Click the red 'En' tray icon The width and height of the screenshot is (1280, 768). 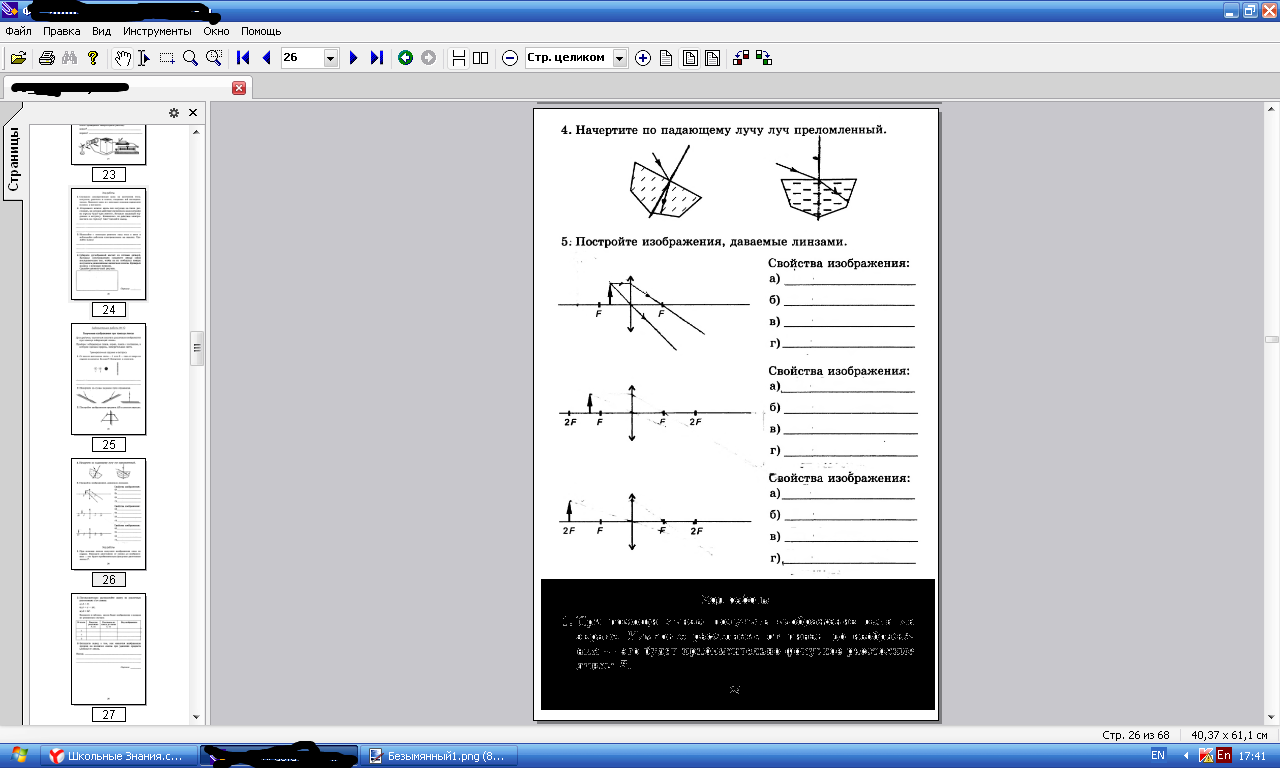click(x=1224, y=756)
